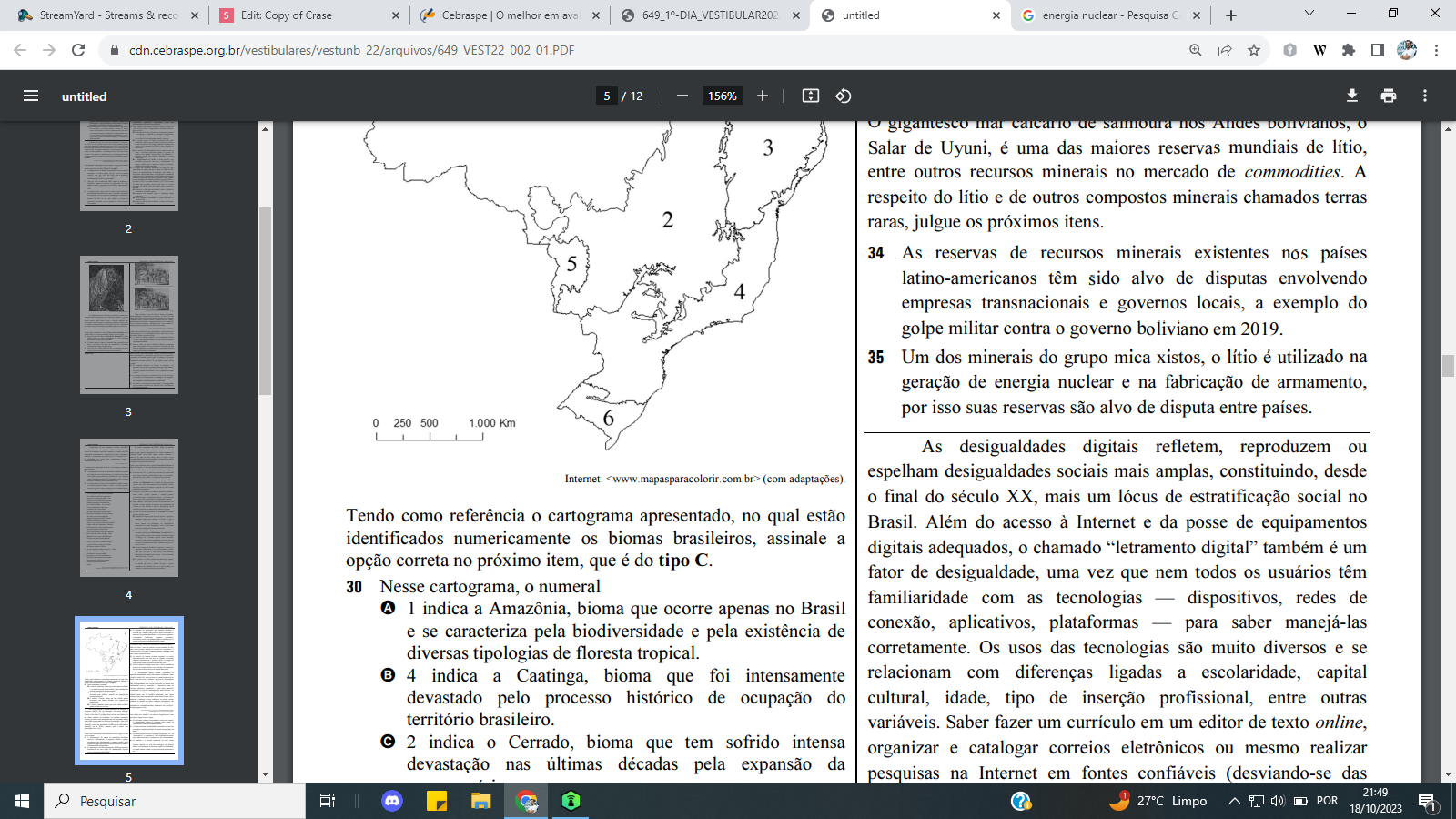Open Chrome three-dot menu
Viewport: 1456px width, 819px height.
point(1436,50)
